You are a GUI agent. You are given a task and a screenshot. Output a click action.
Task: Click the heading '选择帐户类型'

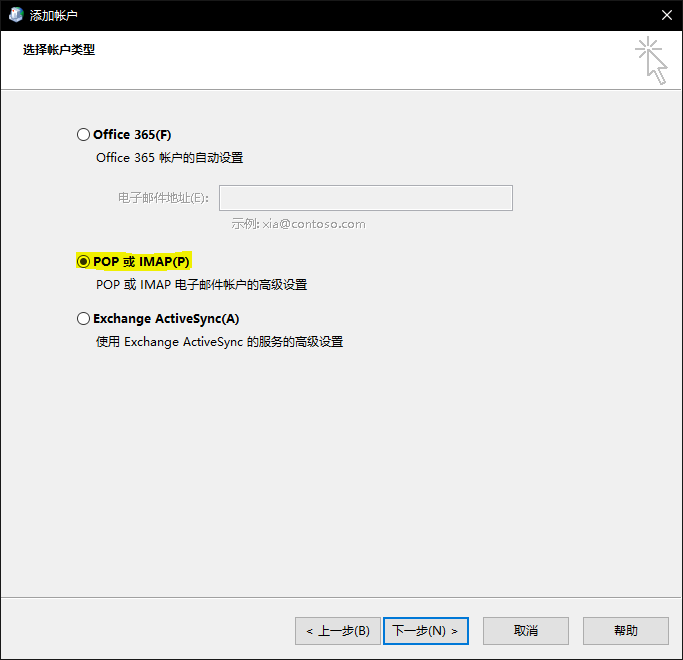59,50
